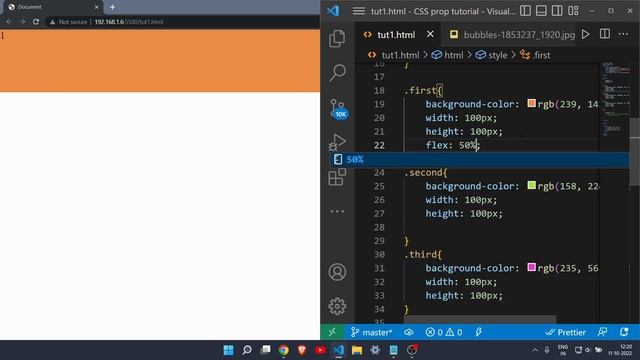Switch to bubbles-1853237_1920.jpg tab
The image size is (640, 360).
click(x=512, y=35)
